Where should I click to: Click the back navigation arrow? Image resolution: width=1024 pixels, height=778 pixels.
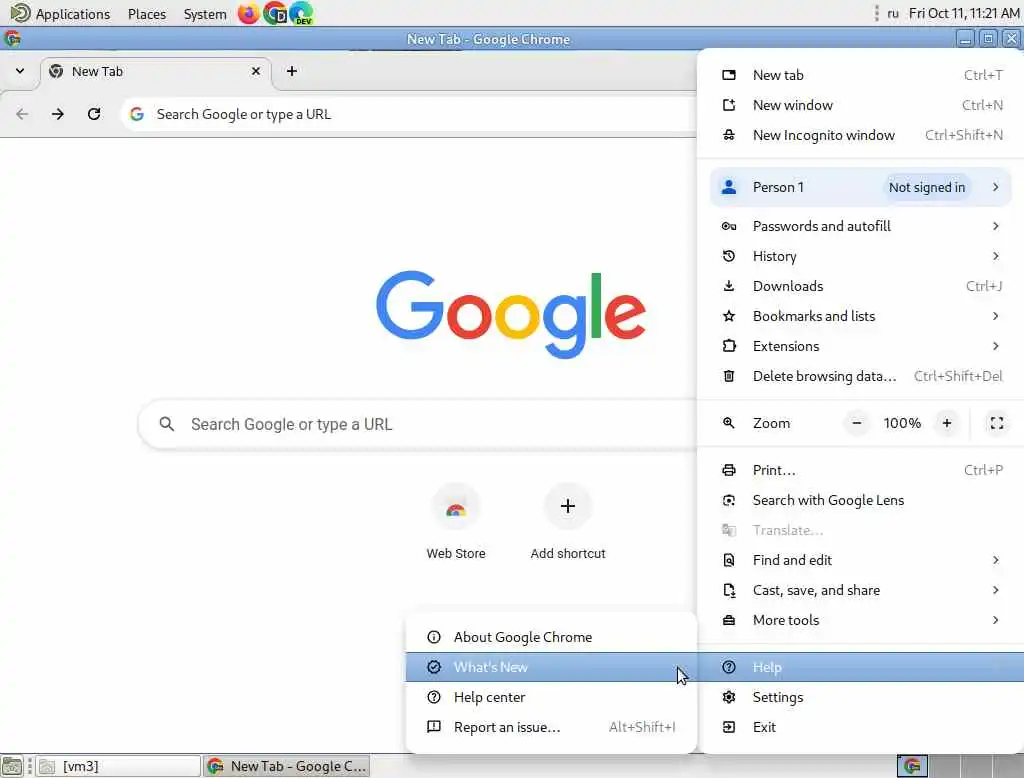point(22,114)
